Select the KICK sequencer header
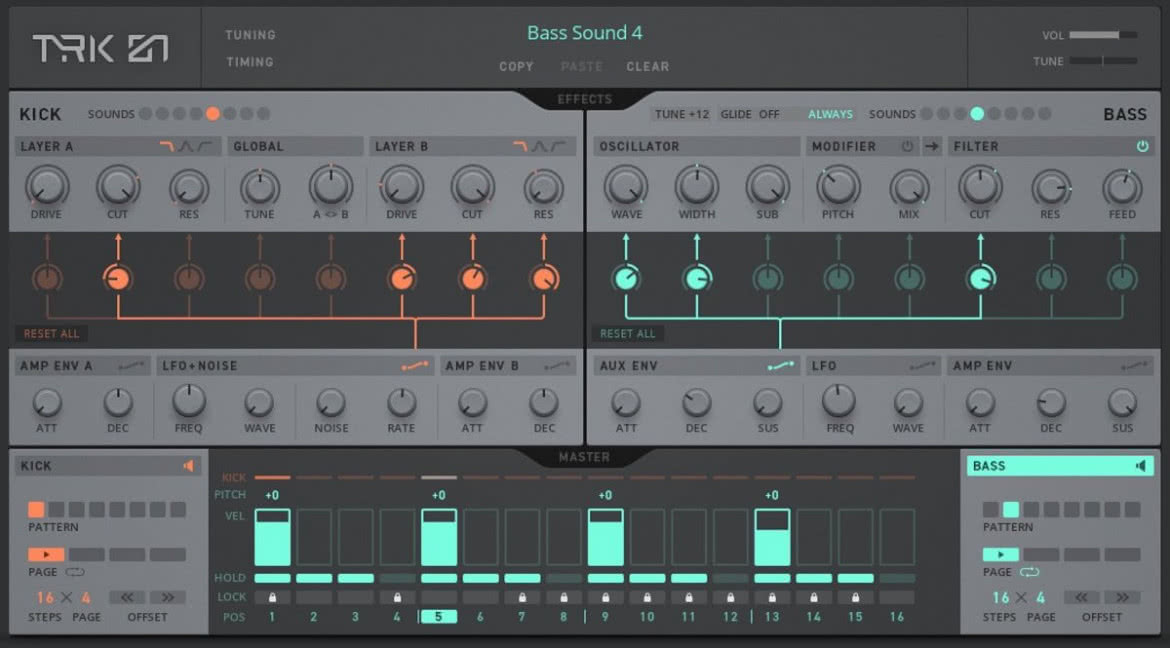The height and width of the screenshot is (648, 1170). coord(108,466)
